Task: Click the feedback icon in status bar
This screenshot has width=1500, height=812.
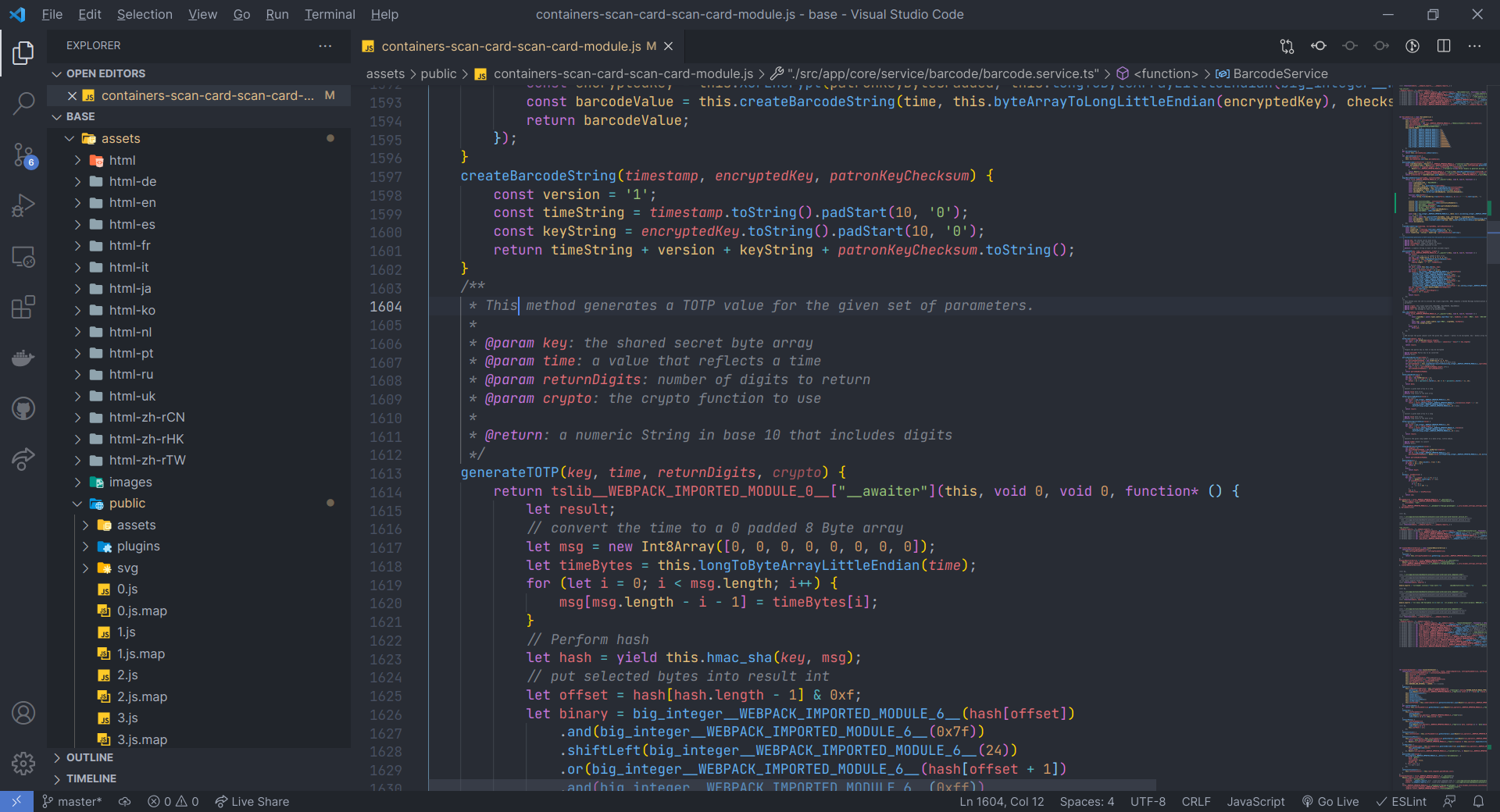Action: 1450,802
